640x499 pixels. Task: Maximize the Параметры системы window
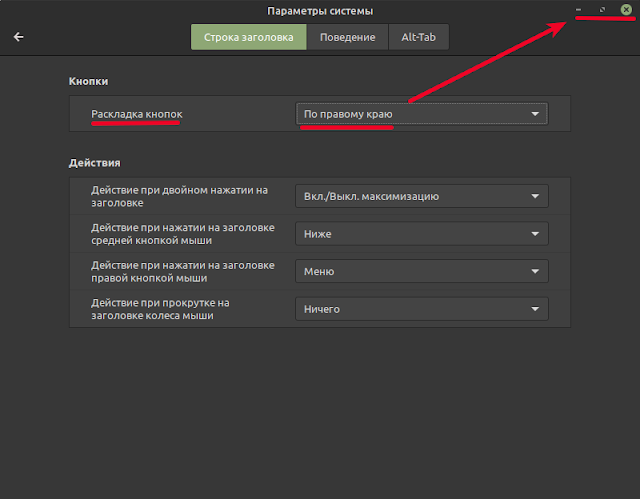coord(602,9)
